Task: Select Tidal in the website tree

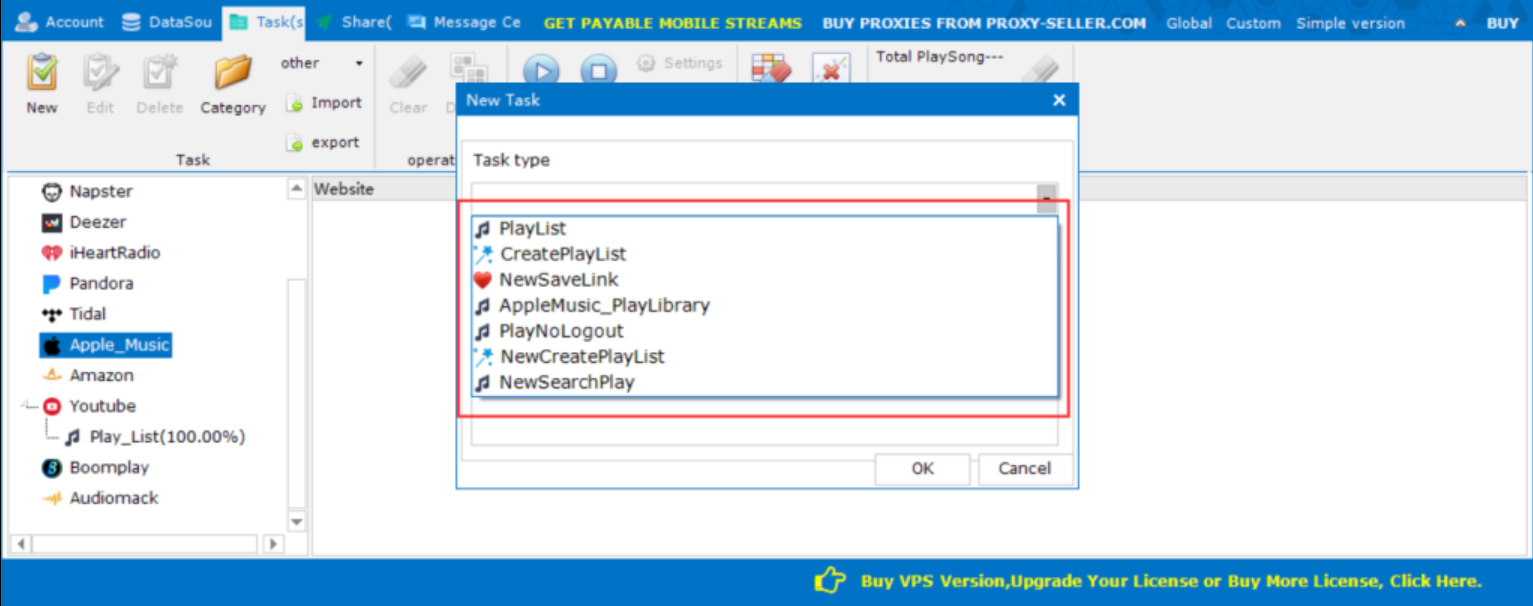Action: [73, 314]
